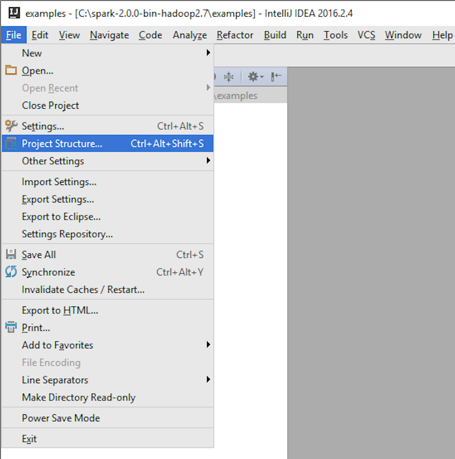Click the hide panel icon beside the gear
This screenshot has height=459, width=455.
[x=276, y=77]
